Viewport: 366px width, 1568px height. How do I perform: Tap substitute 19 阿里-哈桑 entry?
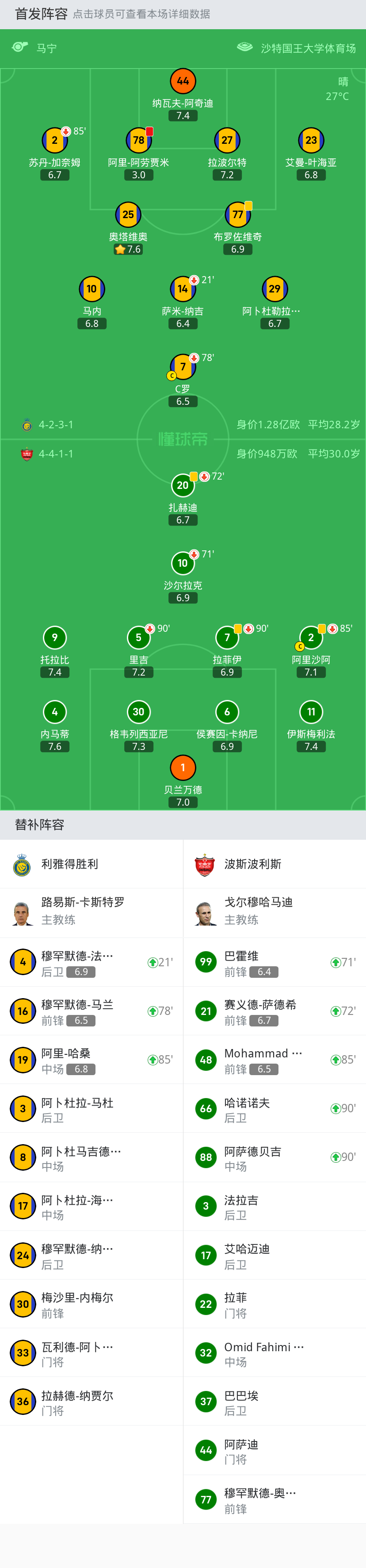(x=91, y=1060)
